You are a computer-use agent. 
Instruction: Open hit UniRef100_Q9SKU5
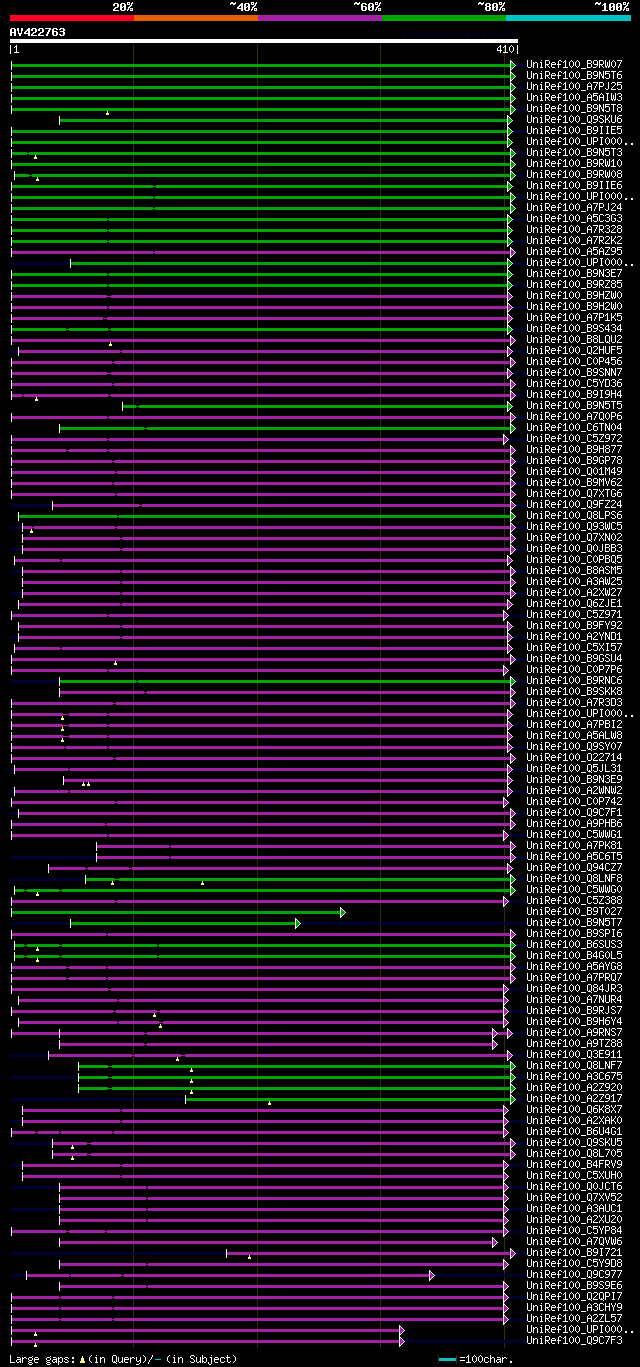click(x=574, y=1143)
